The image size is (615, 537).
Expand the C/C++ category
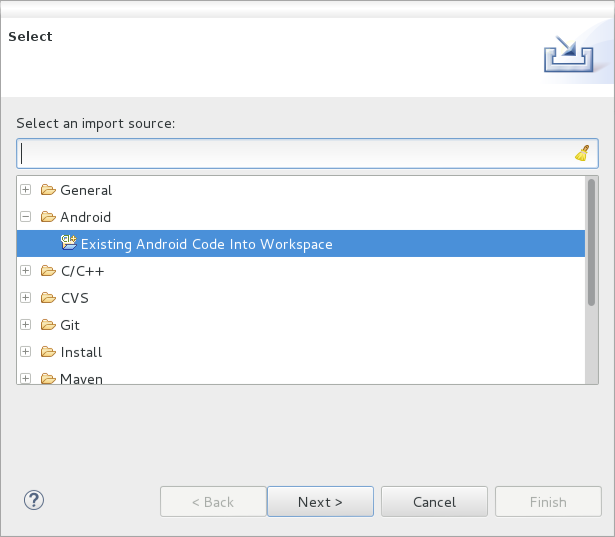[25, 271]
